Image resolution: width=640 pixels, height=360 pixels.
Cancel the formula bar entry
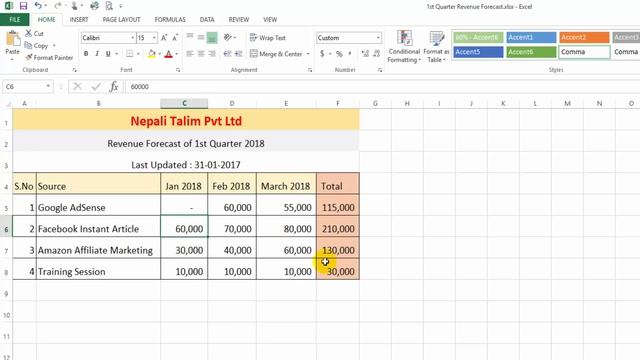pyautogui.click(x=78, y=87)
